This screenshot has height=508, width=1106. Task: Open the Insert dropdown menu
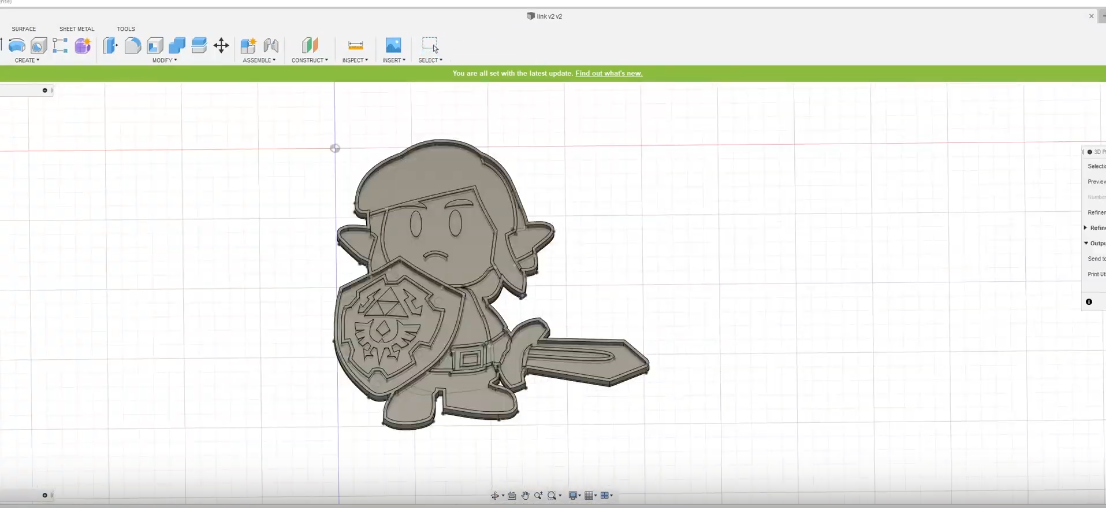point(393,61)
